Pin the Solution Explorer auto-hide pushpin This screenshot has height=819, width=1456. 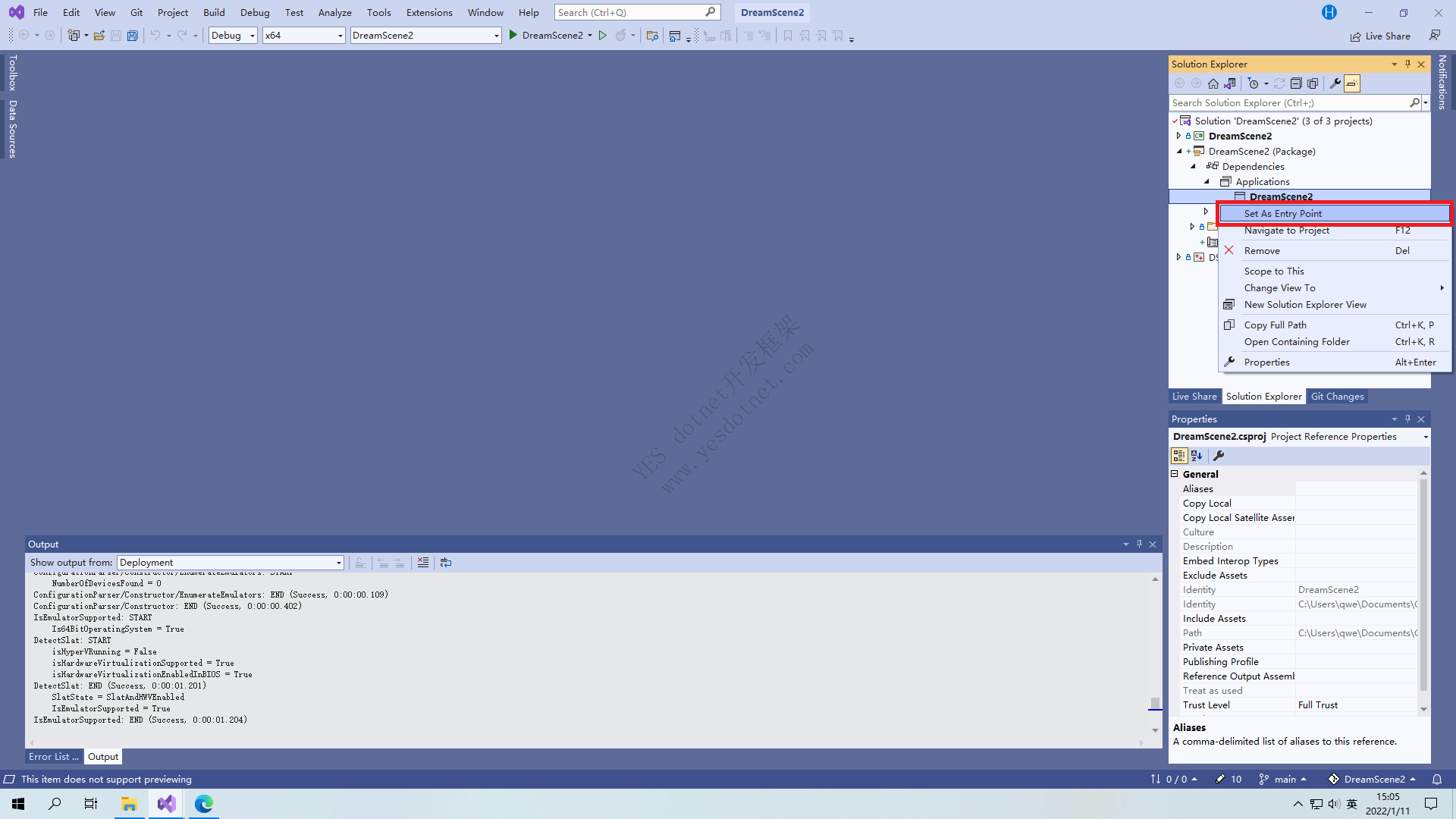[1408, 64]
